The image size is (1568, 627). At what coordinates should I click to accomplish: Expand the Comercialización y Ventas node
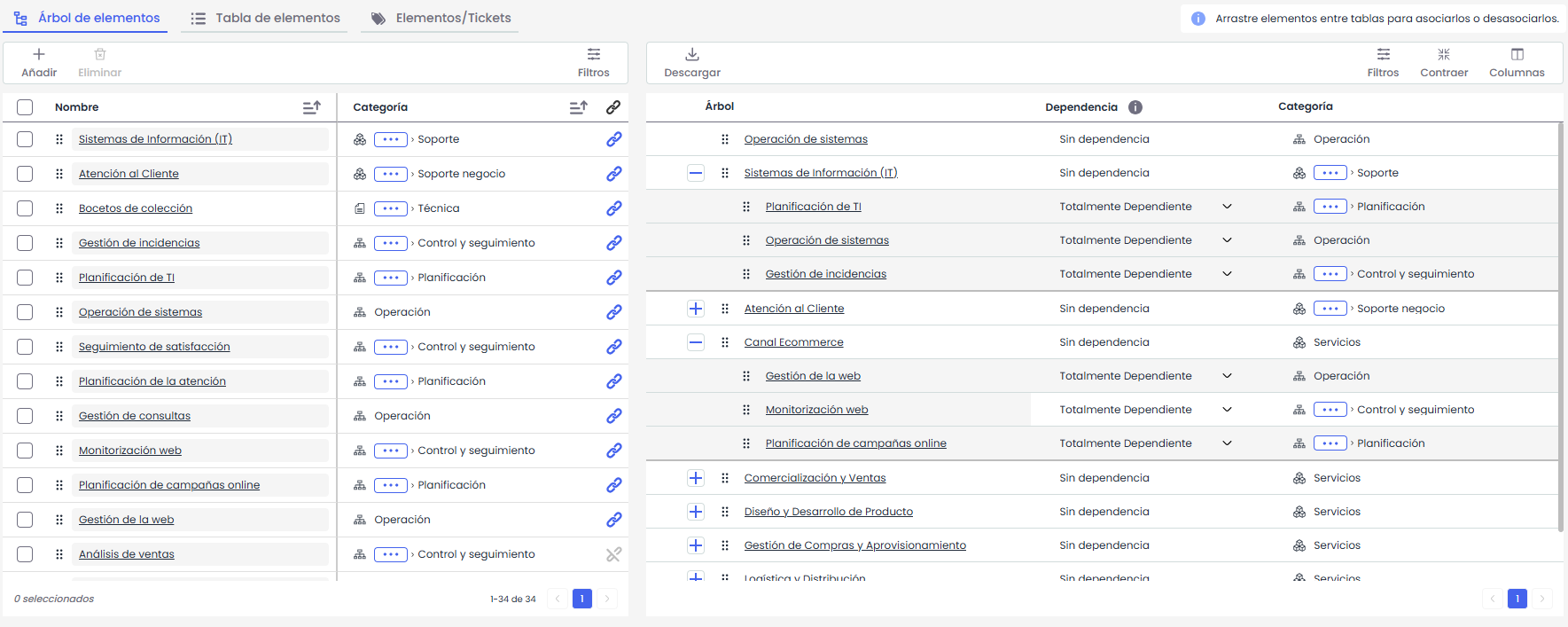[696, 478]
